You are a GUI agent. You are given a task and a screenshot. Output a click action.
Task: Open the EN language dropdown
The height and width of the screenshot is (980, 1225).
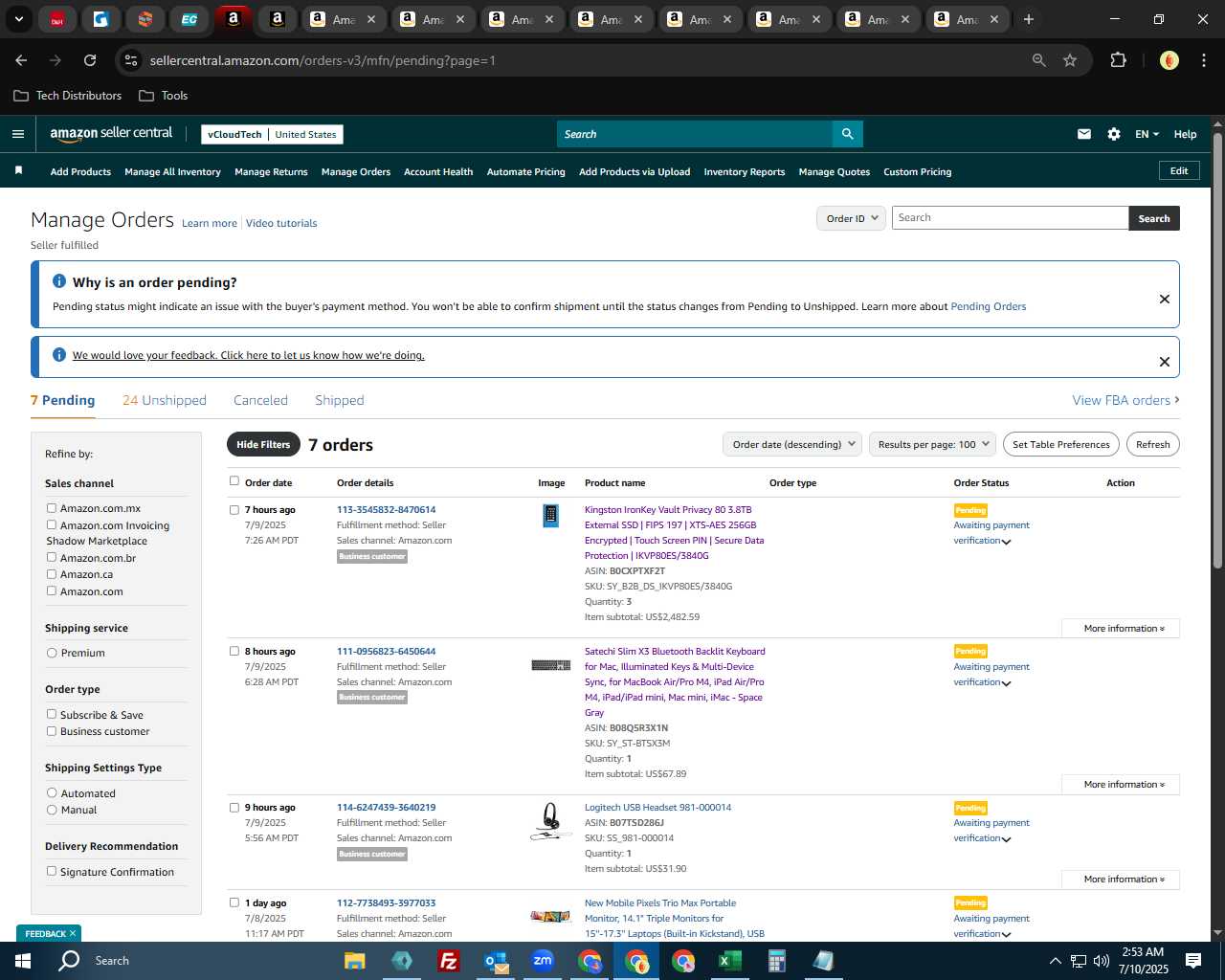pos(1147,134)
